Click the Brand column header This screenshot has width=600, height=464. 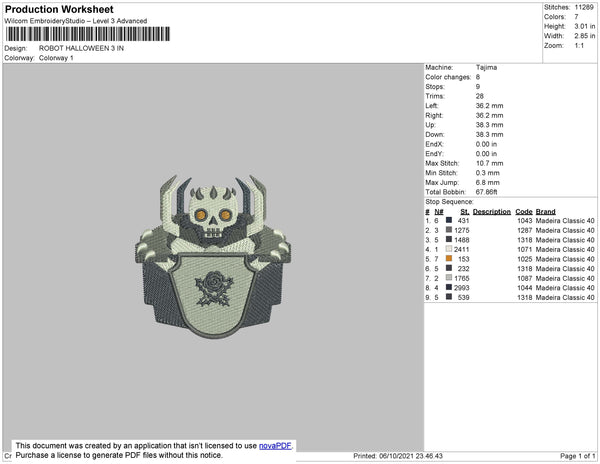[545, 212]
